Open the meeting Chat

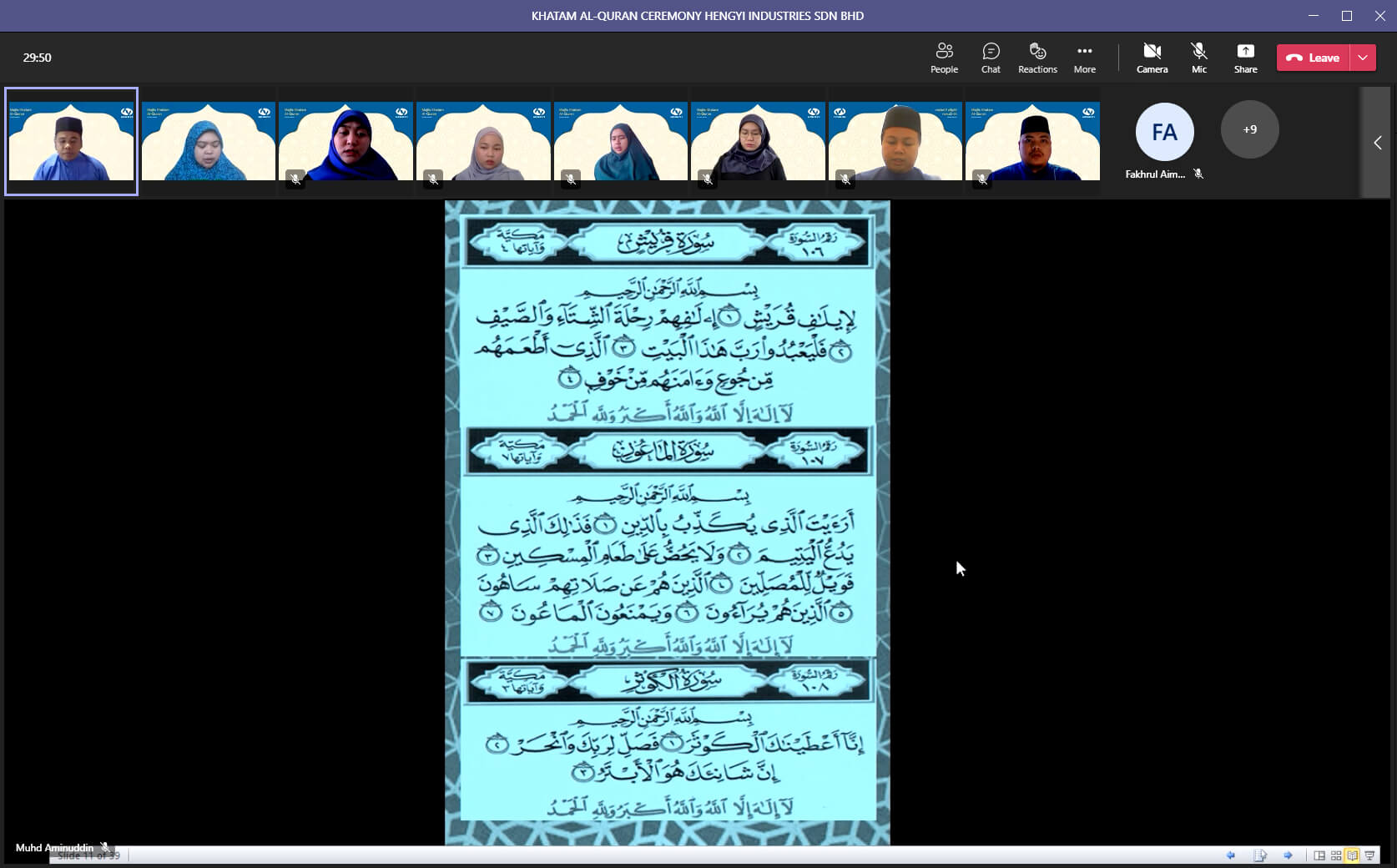pos(991,58)
